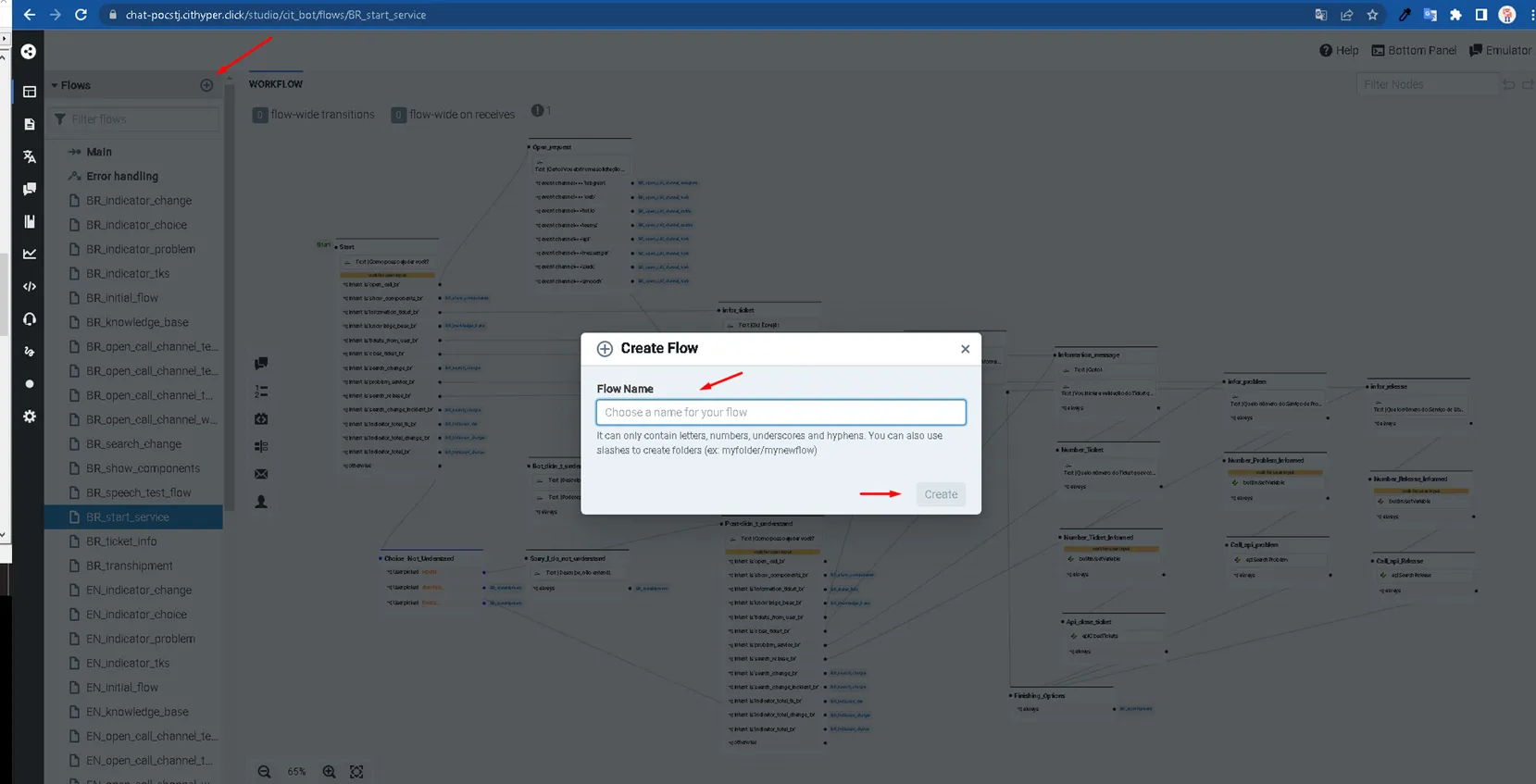Open the Error handling flow
Screen dimensions: 1536x784
(122, 176)
